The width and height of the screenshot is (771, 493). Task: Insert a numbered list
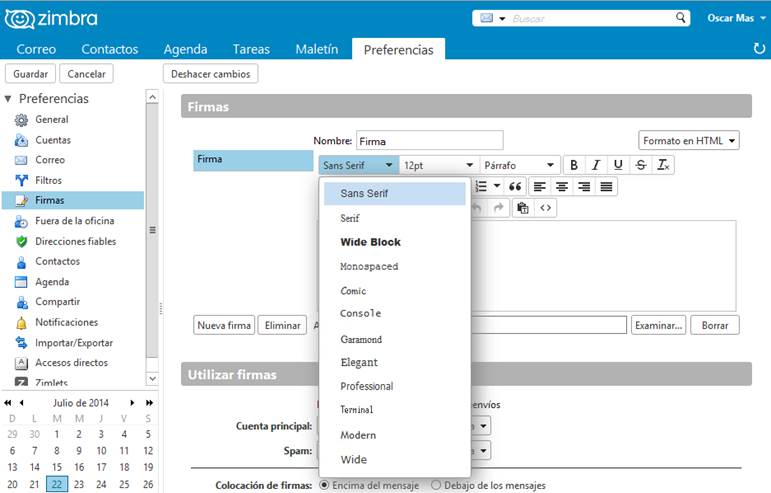tap(481, 186)
